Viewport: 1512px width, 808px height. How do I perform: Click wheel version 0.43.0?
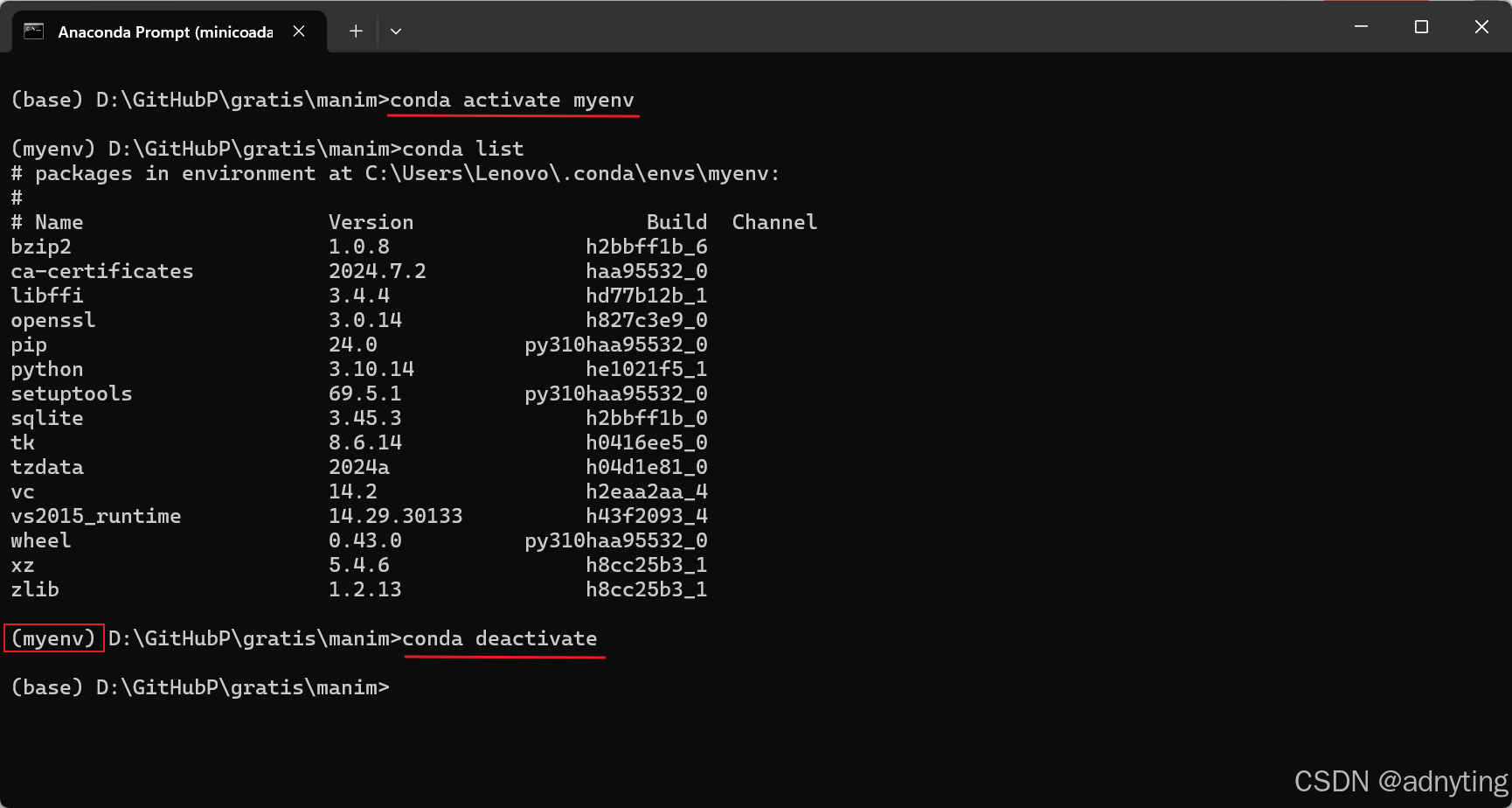pos(365,540)
